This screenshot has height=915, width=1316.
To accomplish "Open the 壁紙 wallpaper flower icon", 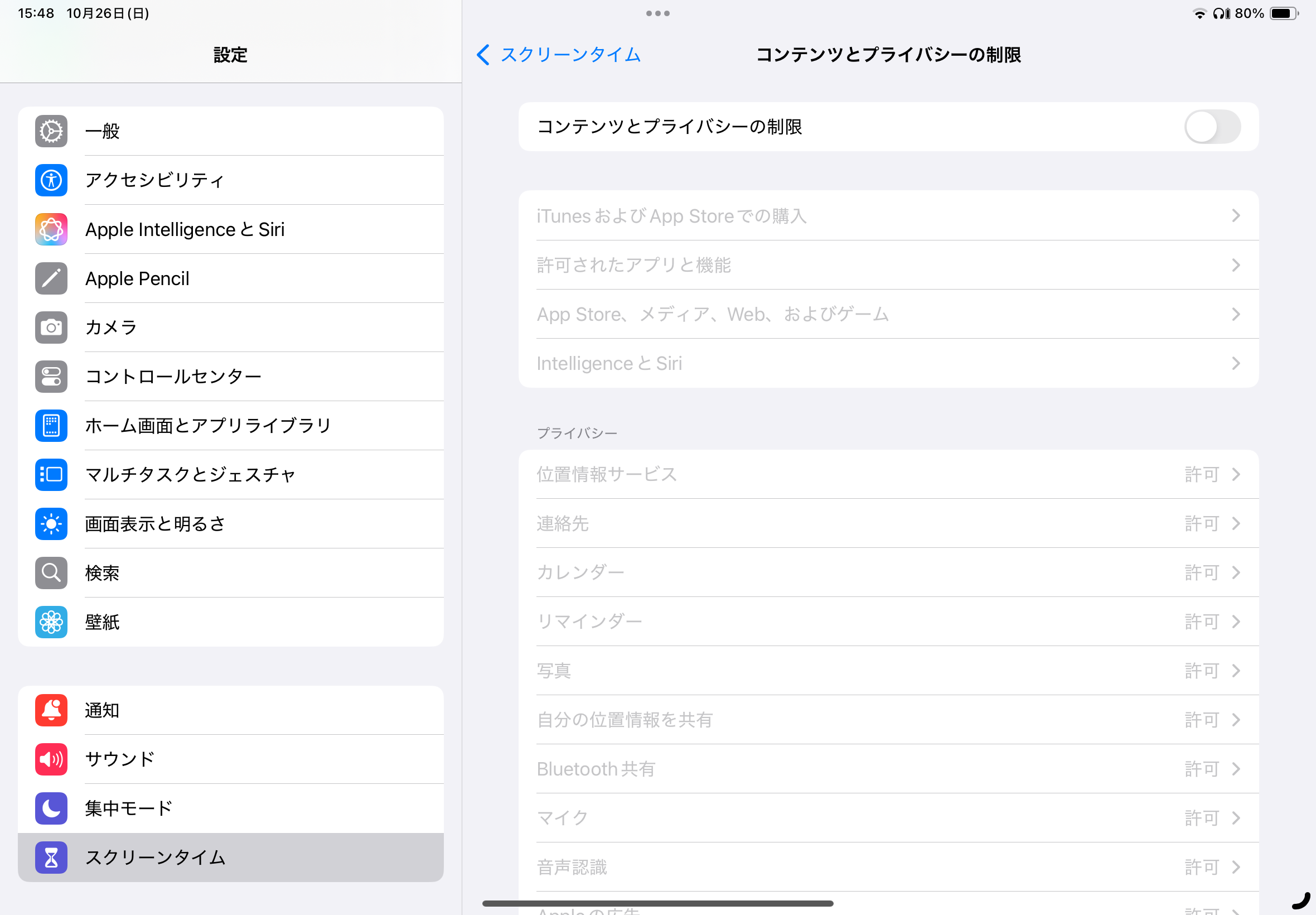I will pos(51,622).
